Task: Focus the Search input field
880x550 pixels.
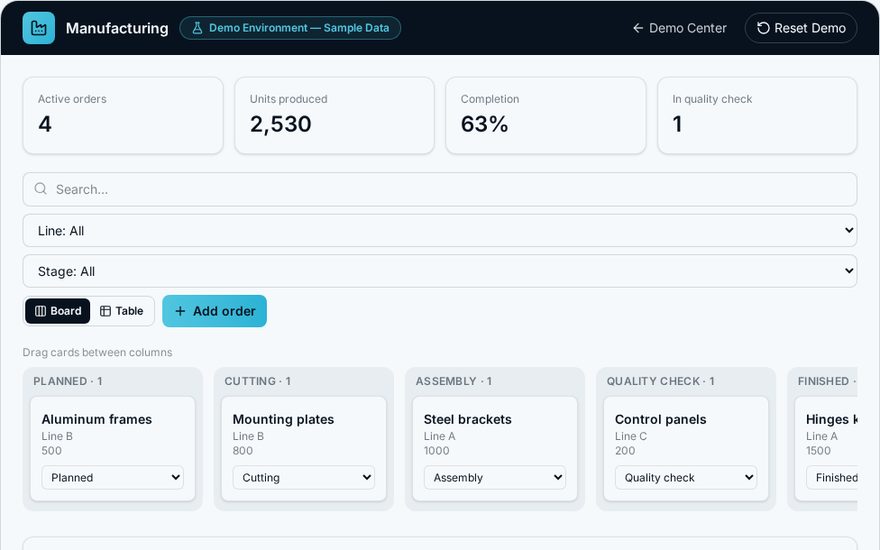Action: 440,189
